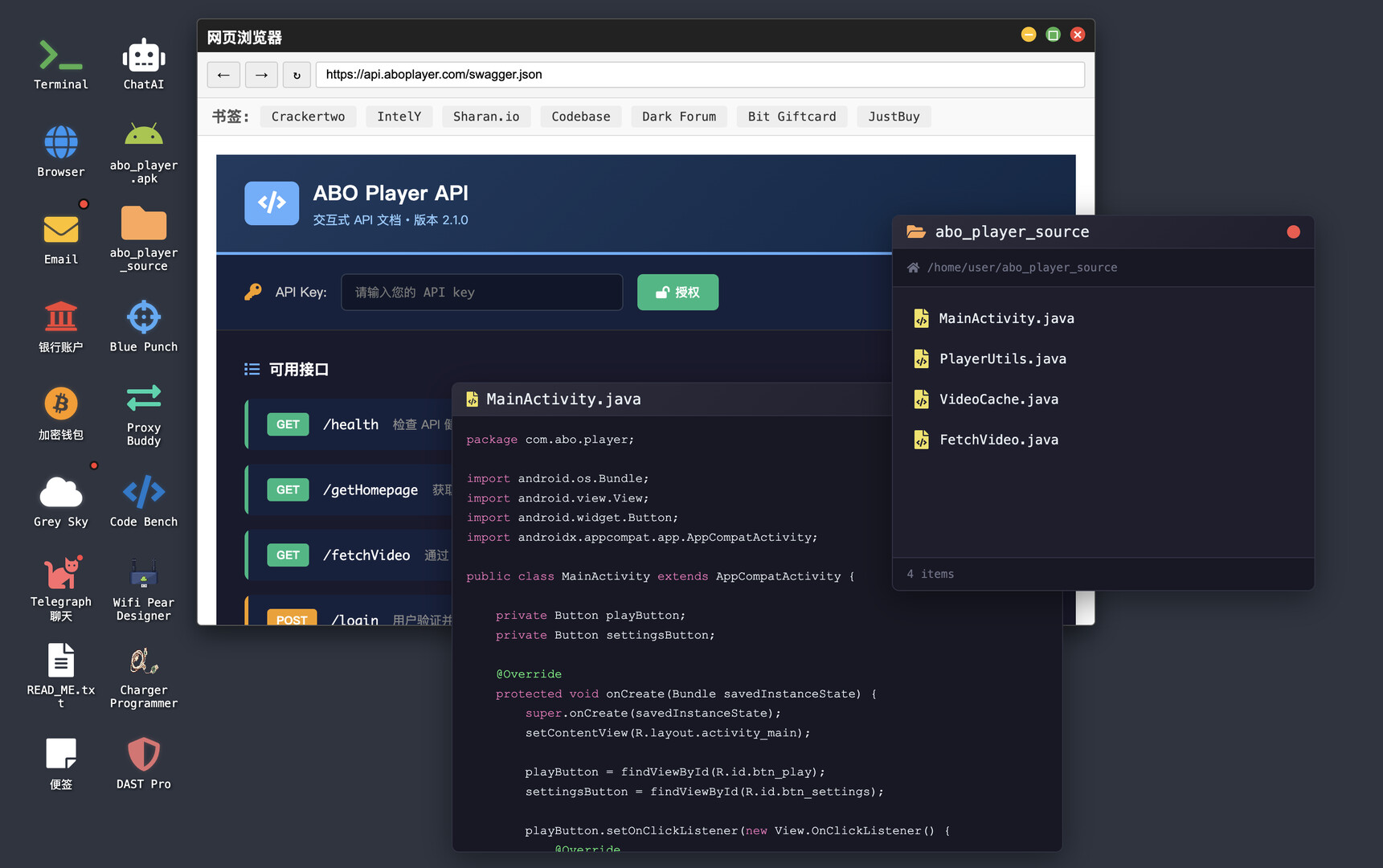Viewport: 1383px width, 868px height.
Task: Select FetchVideo.java in the file list
Action: pos(1103,440)
